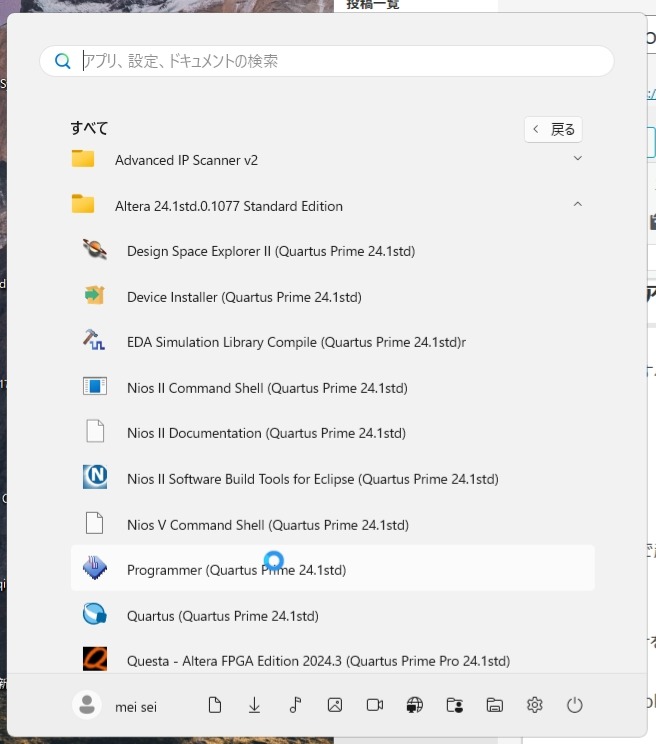Image resolution: width=656 pixels, height=744 pixels.
Task: Open Nios II Command Shell window icon
Action: pos(95,386)
